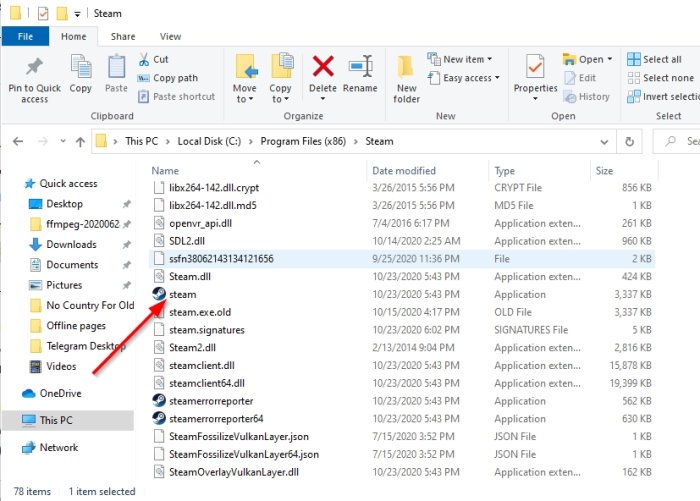Open recent locations dropdown arrow
Image resolution: width=700 pixels, height=501 pixels.
63,141
